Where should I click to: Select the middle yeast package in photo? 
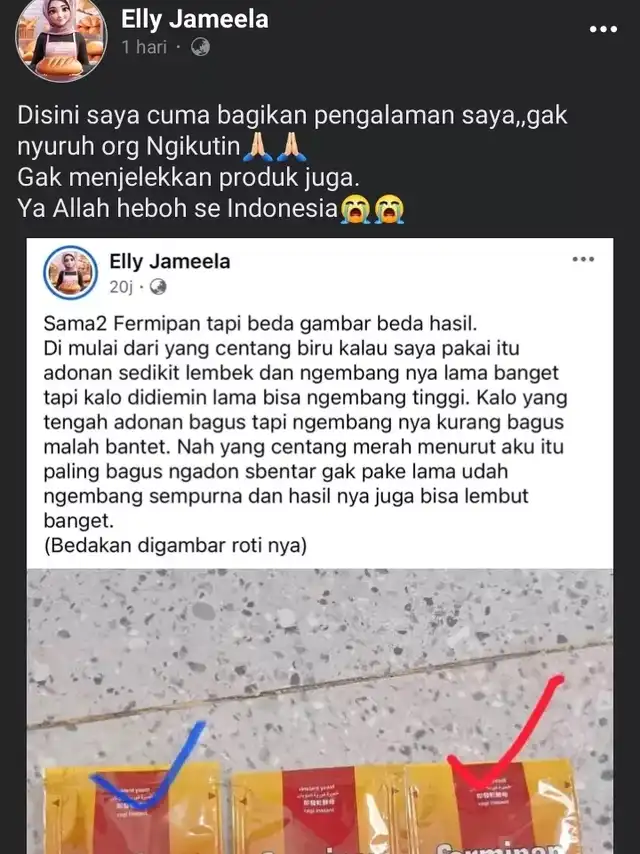319,810
